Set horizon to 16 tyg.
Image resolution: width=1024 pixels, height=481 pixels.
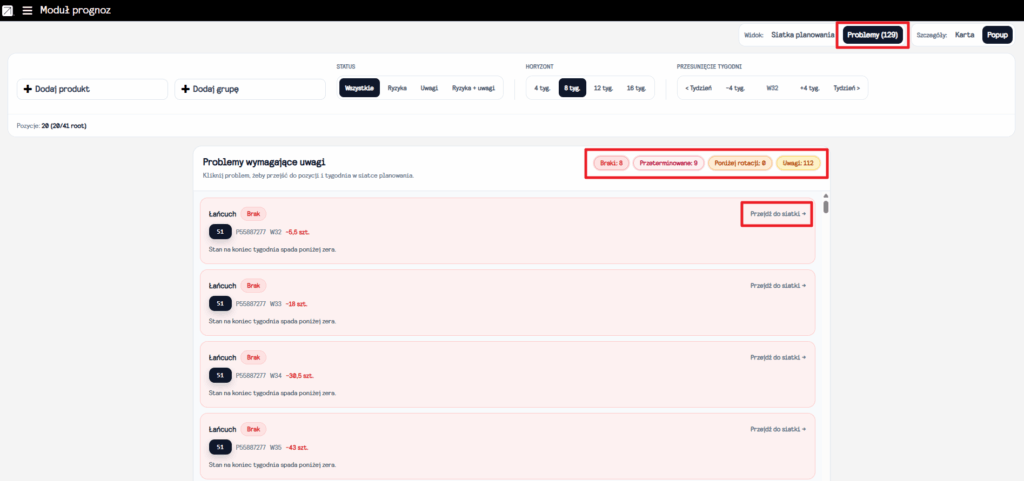click(x=636, y=88)
